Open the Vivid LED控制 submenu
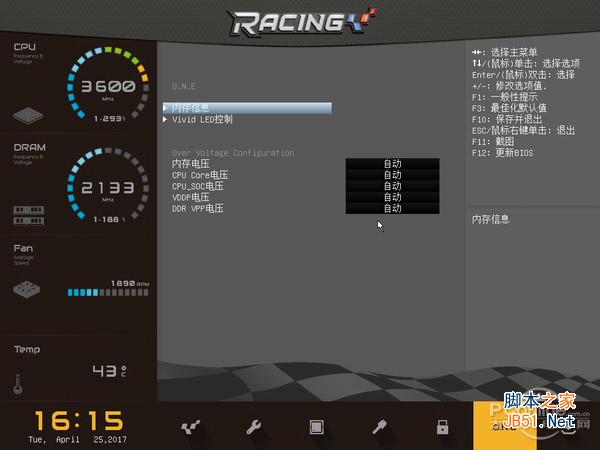 click(202, 119)
